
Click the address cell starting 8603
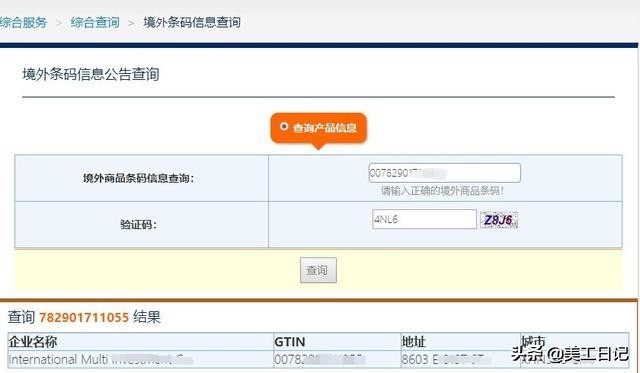pos(460,360)
